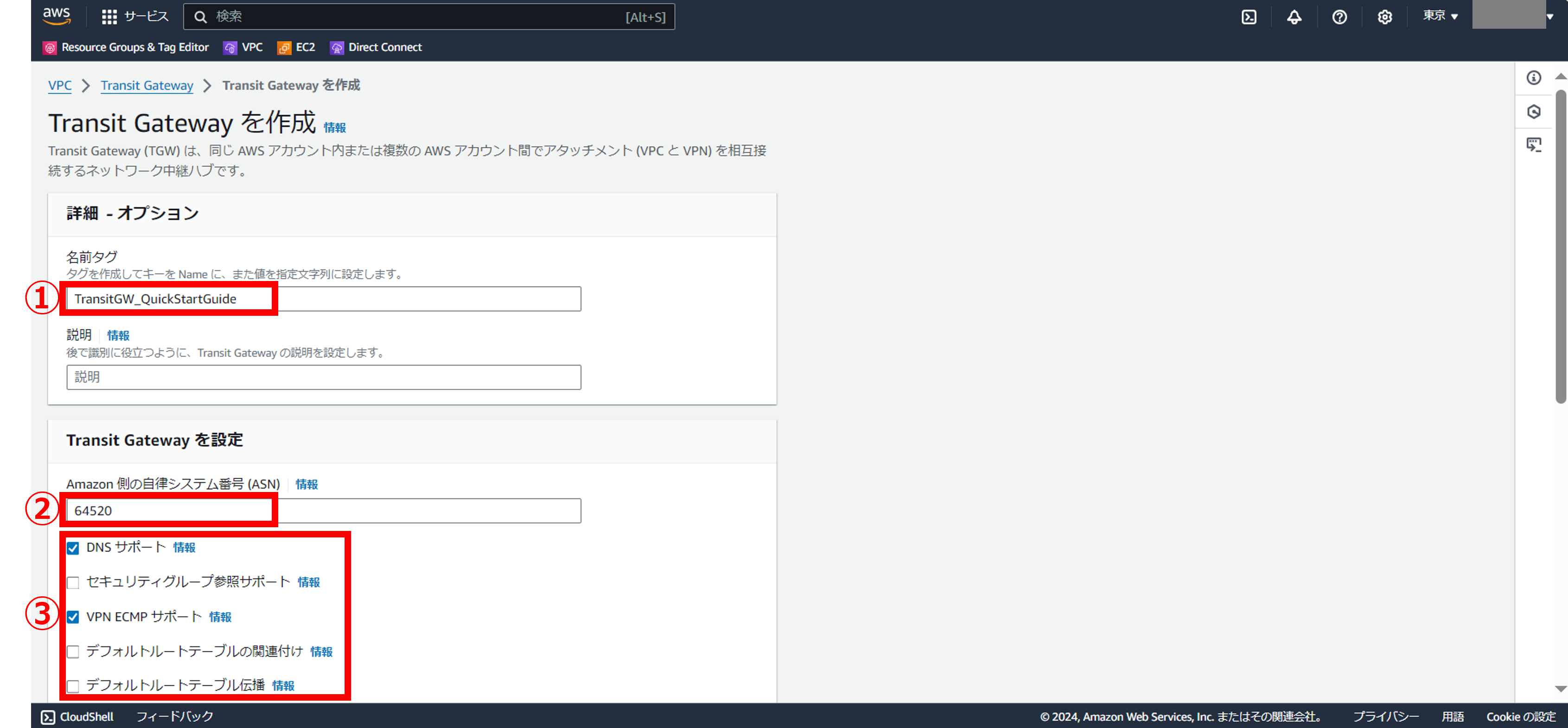The width and height of the screenshot is (1568, 728).
Task: Open the 用語 footer link
Action: (x=1453, y=716)
